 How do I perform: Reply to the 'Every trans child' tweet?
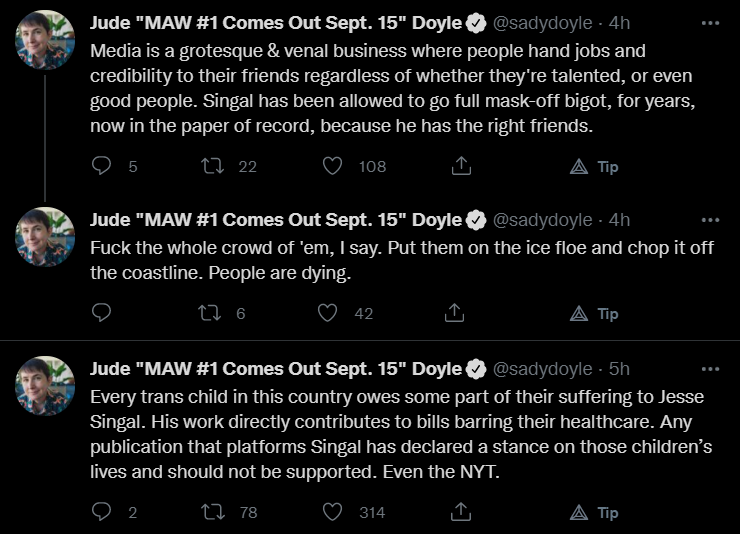(x=102, y=512)
